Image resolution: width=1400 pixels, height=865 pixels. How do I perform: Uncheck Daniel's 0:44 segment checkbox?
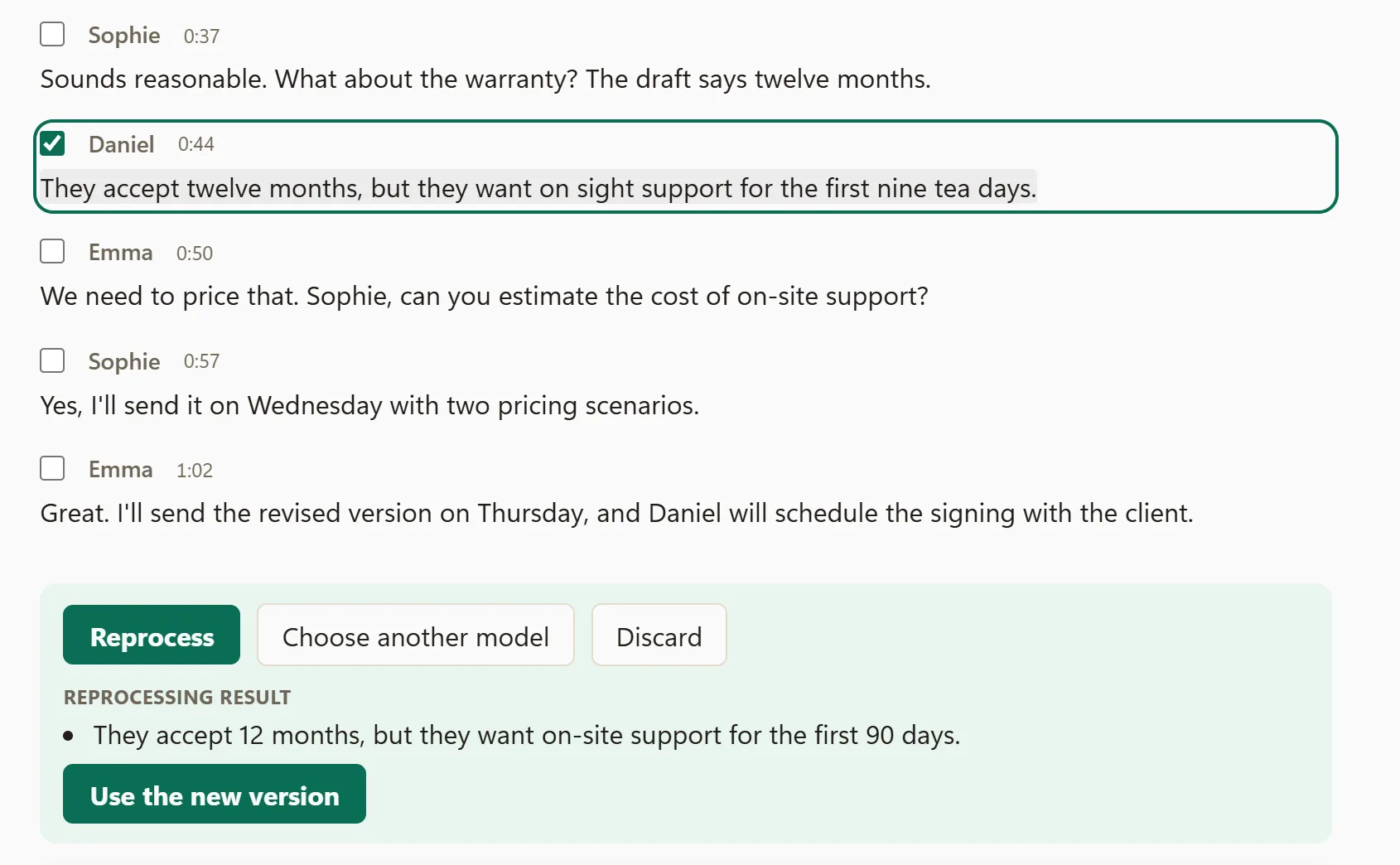tap(52, 143)
